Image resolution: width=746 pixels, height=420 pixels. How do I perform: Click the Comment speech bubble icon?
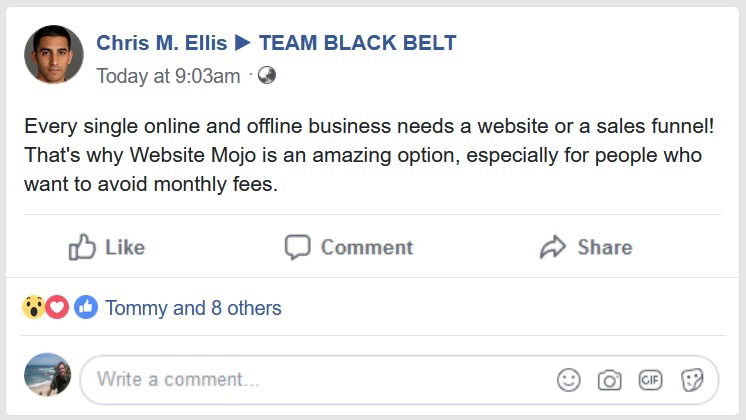[298, 247]
